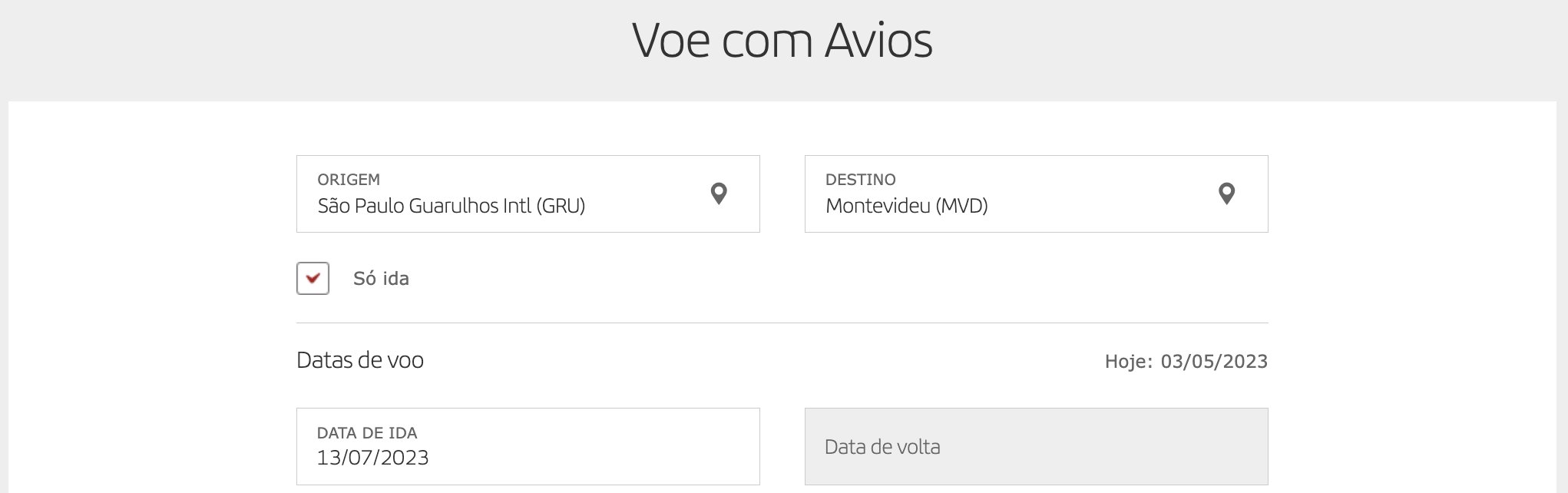Click the 13/07/2023 departure date value

[373, 458]
